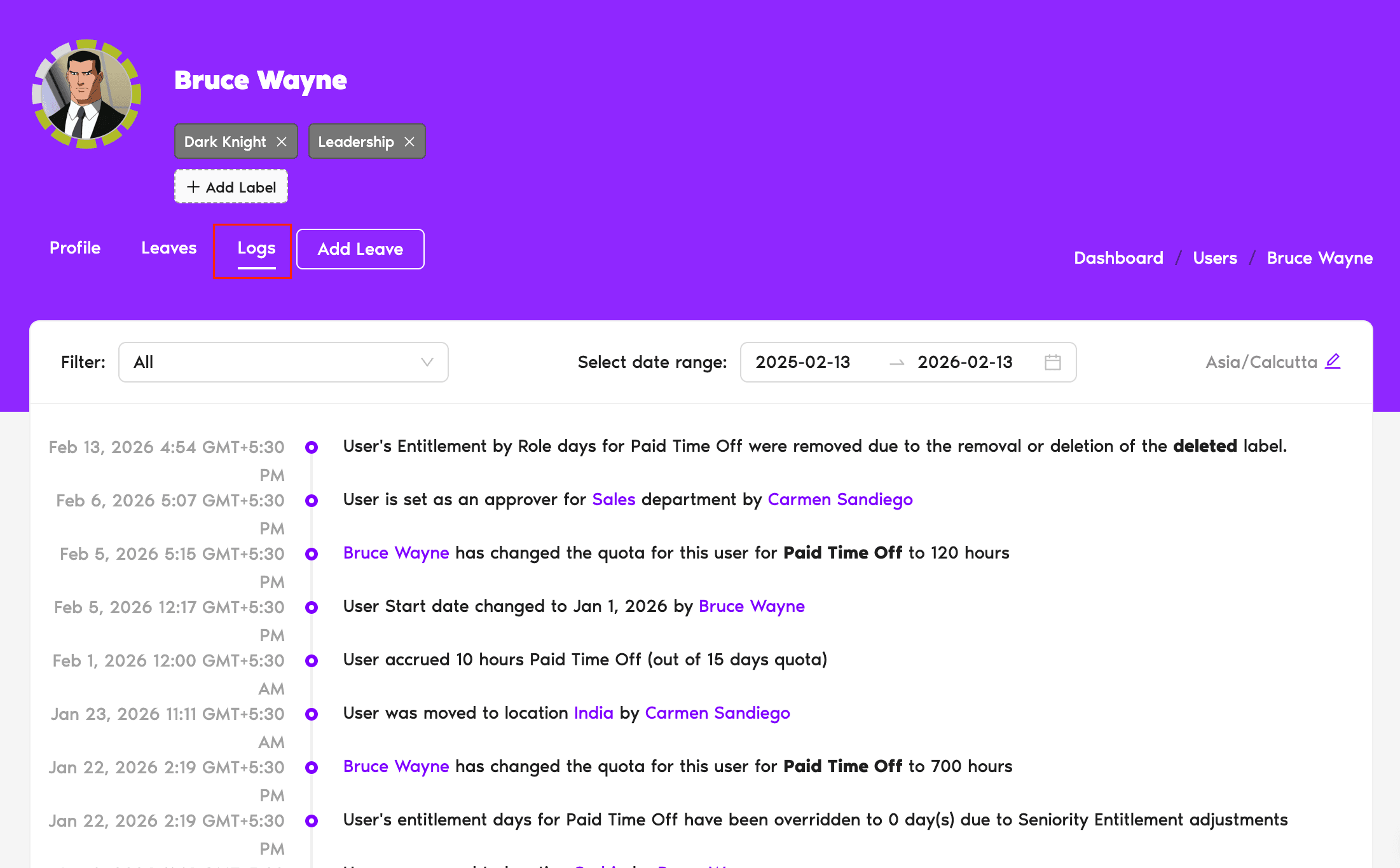The height and width of the screenshot is (868, 1400).
Task: Open the All filter combo box
Action: 273,362
